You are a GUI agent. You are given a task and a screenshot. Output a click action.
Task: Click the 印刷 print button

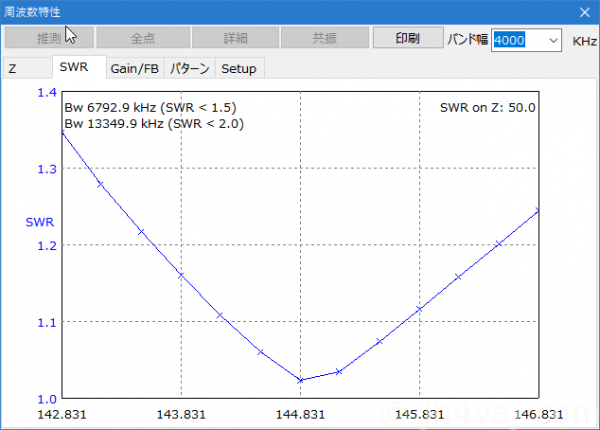click(407, 39)
